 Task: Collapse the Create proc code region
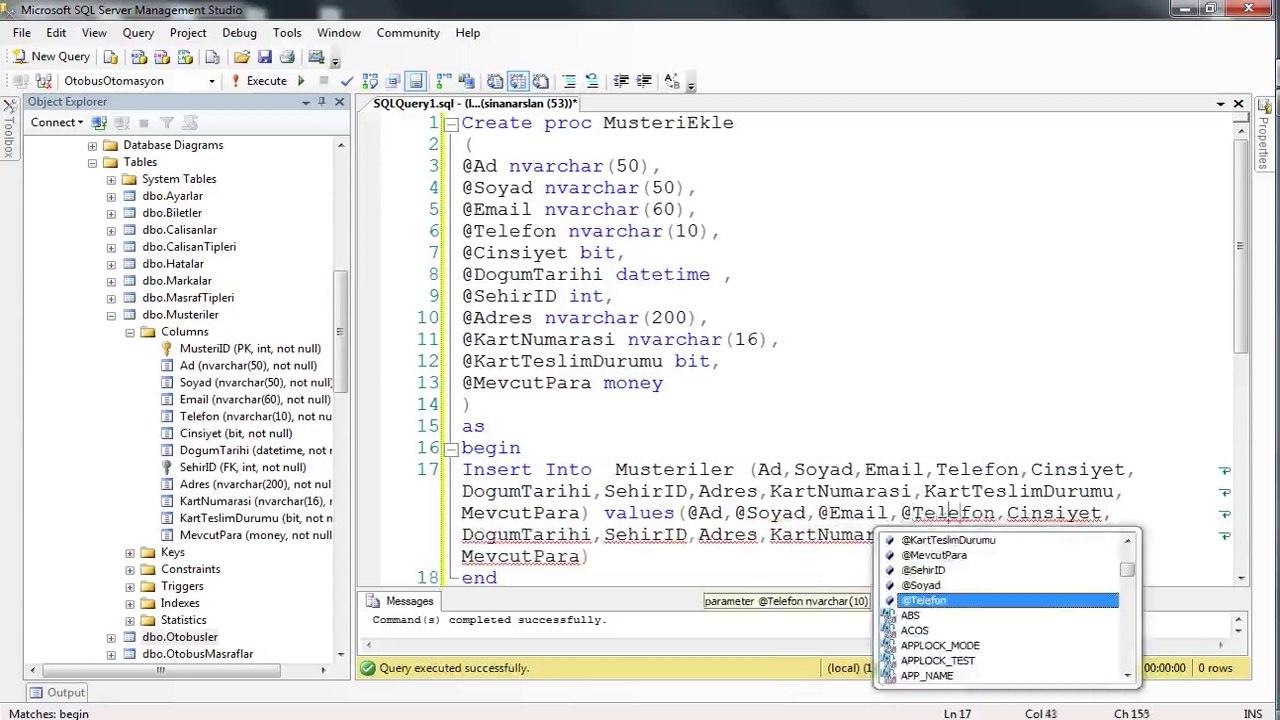click(451, 124)
